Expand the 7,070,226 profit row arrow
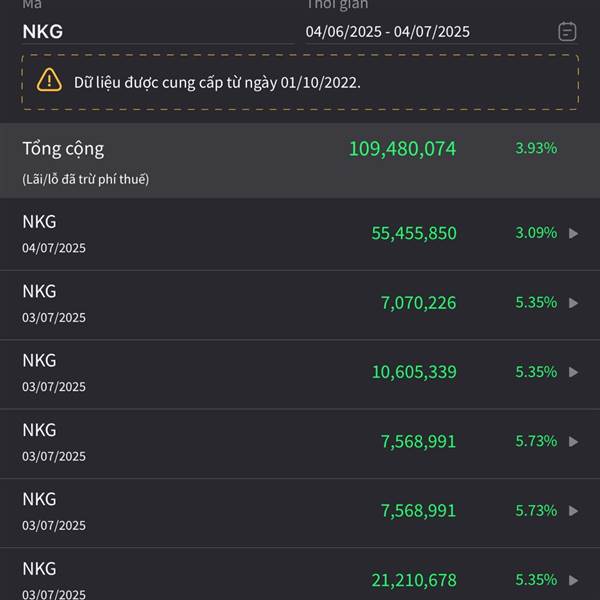Screen dimensions: 600x600 point(573,303)
